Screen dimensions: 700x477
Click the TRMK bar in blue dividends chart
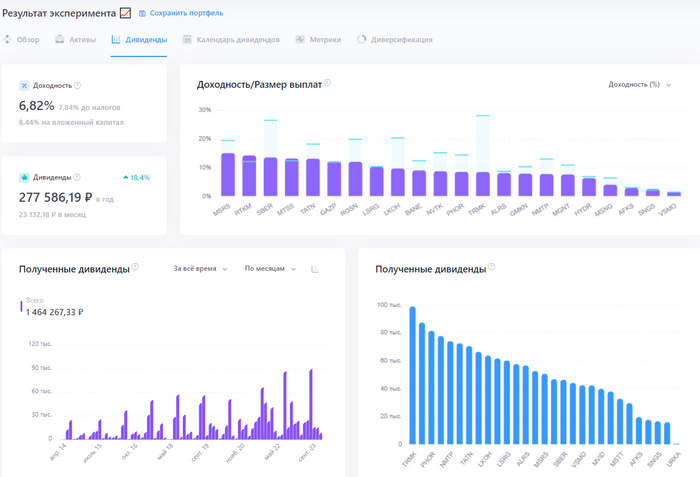point(412,375)
